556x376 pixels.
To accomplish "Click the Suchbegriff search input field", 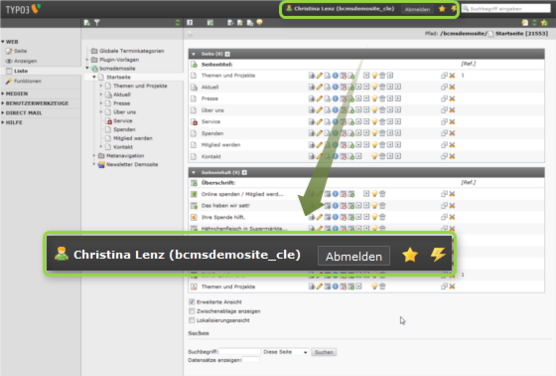I will pyautogui.click(x=240, y=352).
